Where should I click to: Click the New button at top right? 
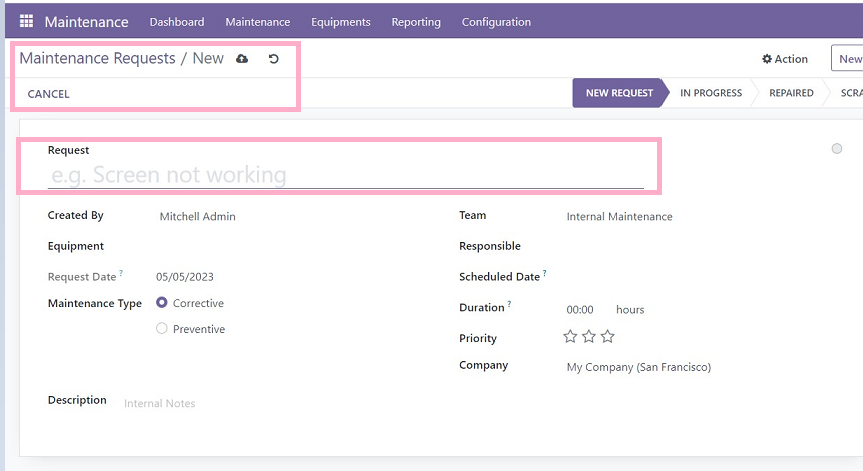point(848,59)
